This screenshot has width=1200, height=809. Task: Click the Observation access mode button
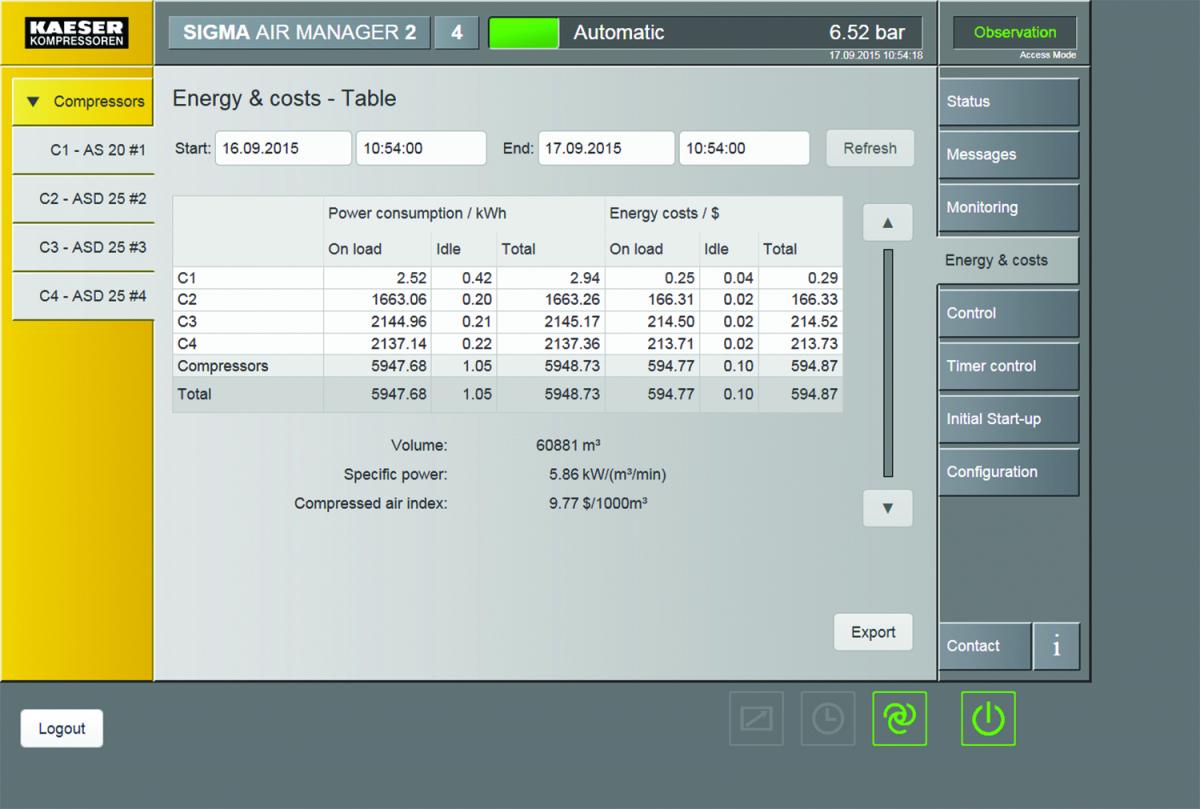(x=1015, y=32)
